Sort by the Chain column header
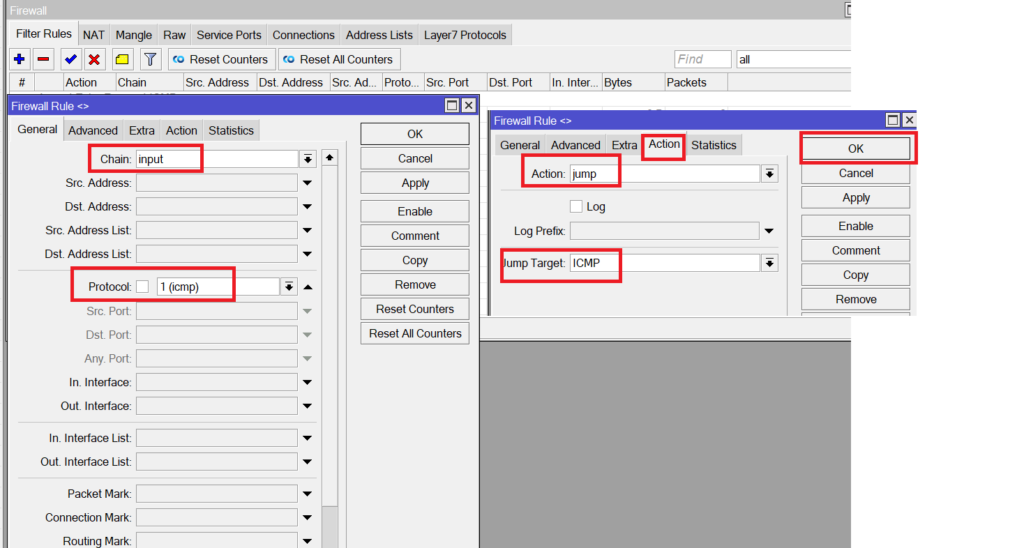This screenshot has width=1024, height=548. (150, 83)
